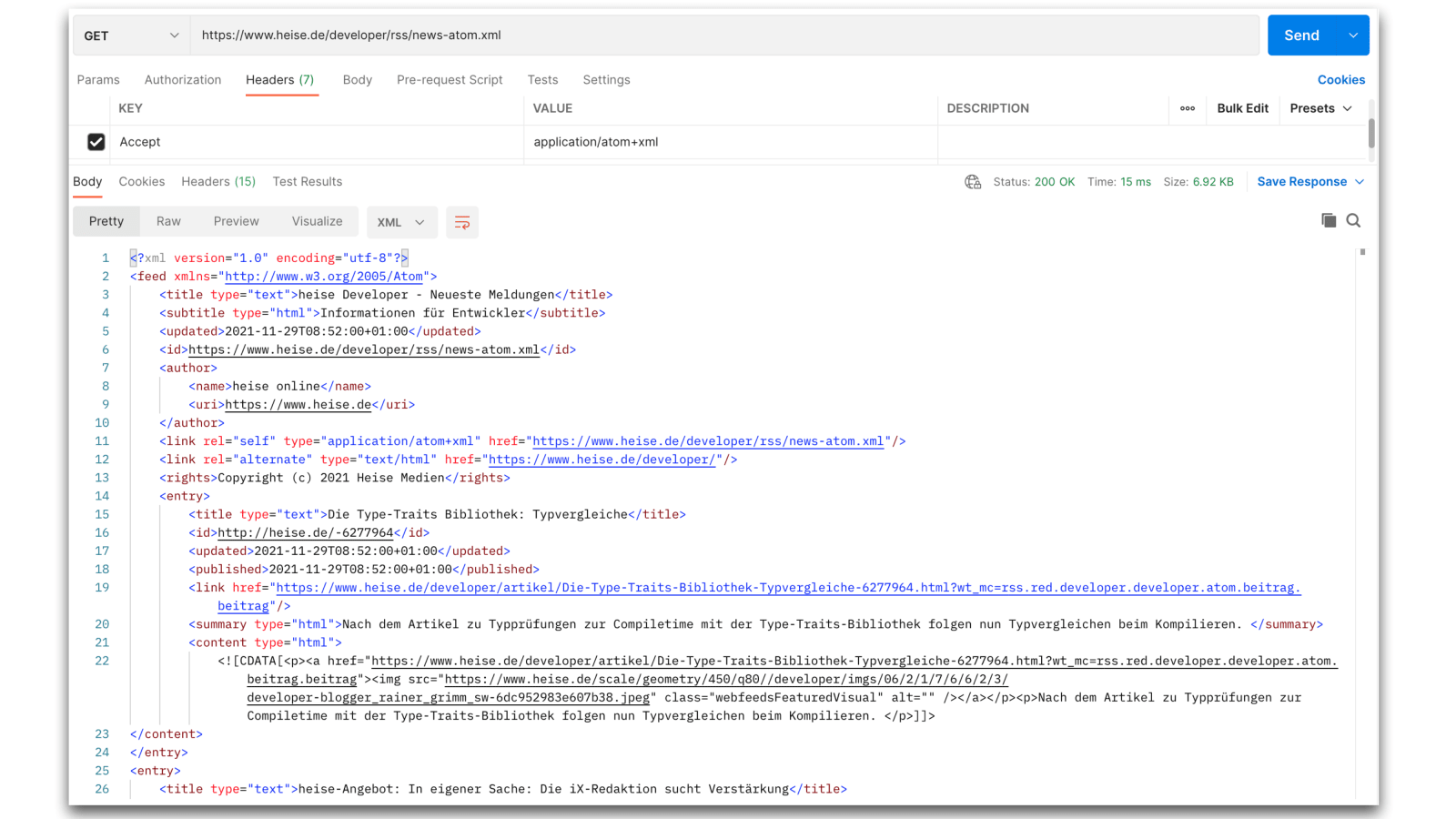
Task: Open the Presets dropdown
Action: coord(1320,108)
